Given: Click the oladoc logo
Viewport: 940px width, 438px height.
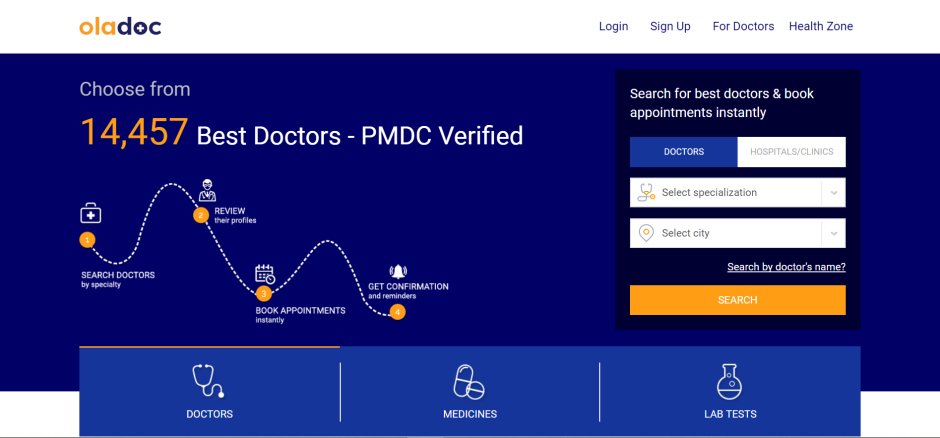Looking at the screenshot, I should coord(120,27).
